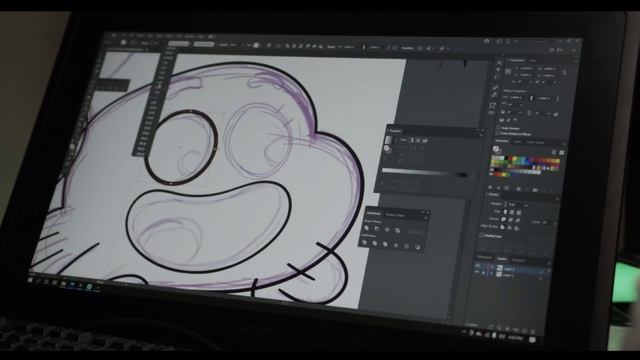Viewport: 640px width, 360px height.
Task: Toggle visibility of Layer 1
Action: click(x=478, y=272)
